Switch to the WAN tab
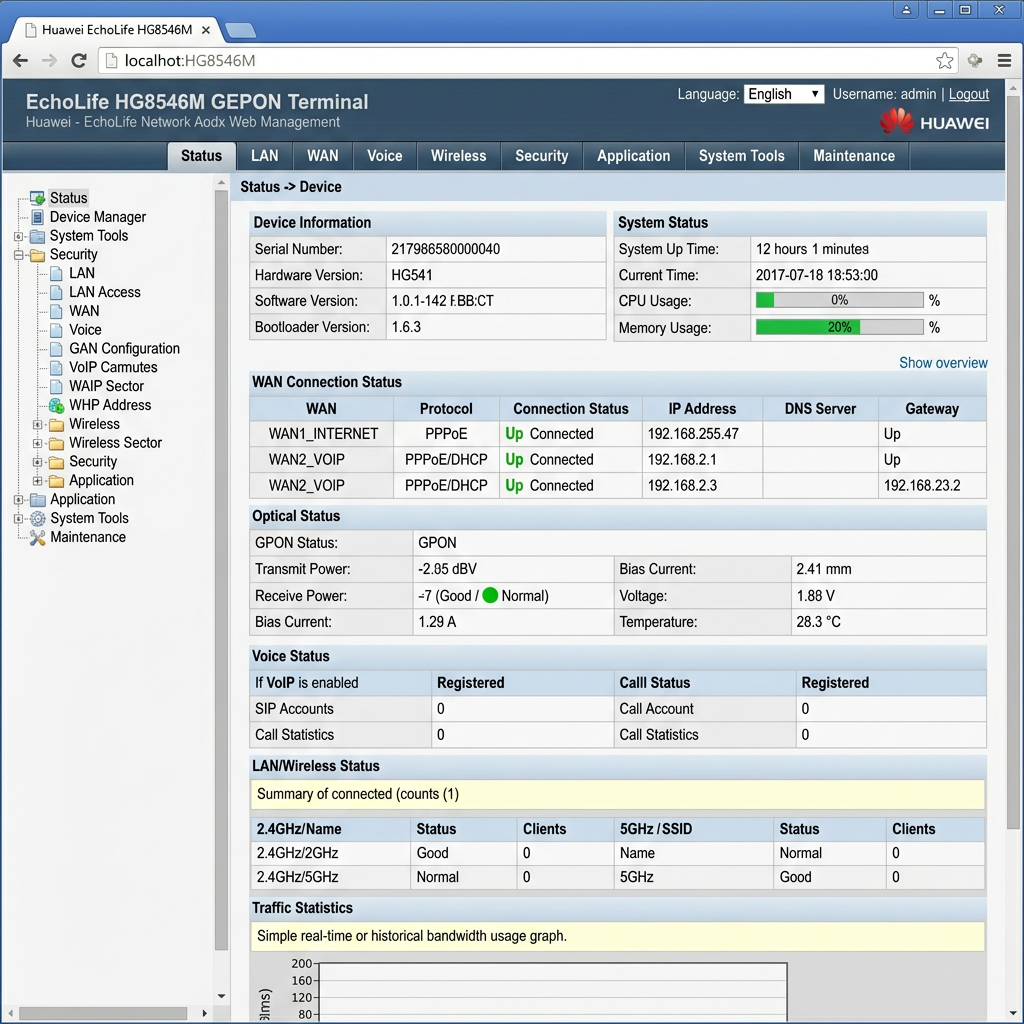 (323, 156)
